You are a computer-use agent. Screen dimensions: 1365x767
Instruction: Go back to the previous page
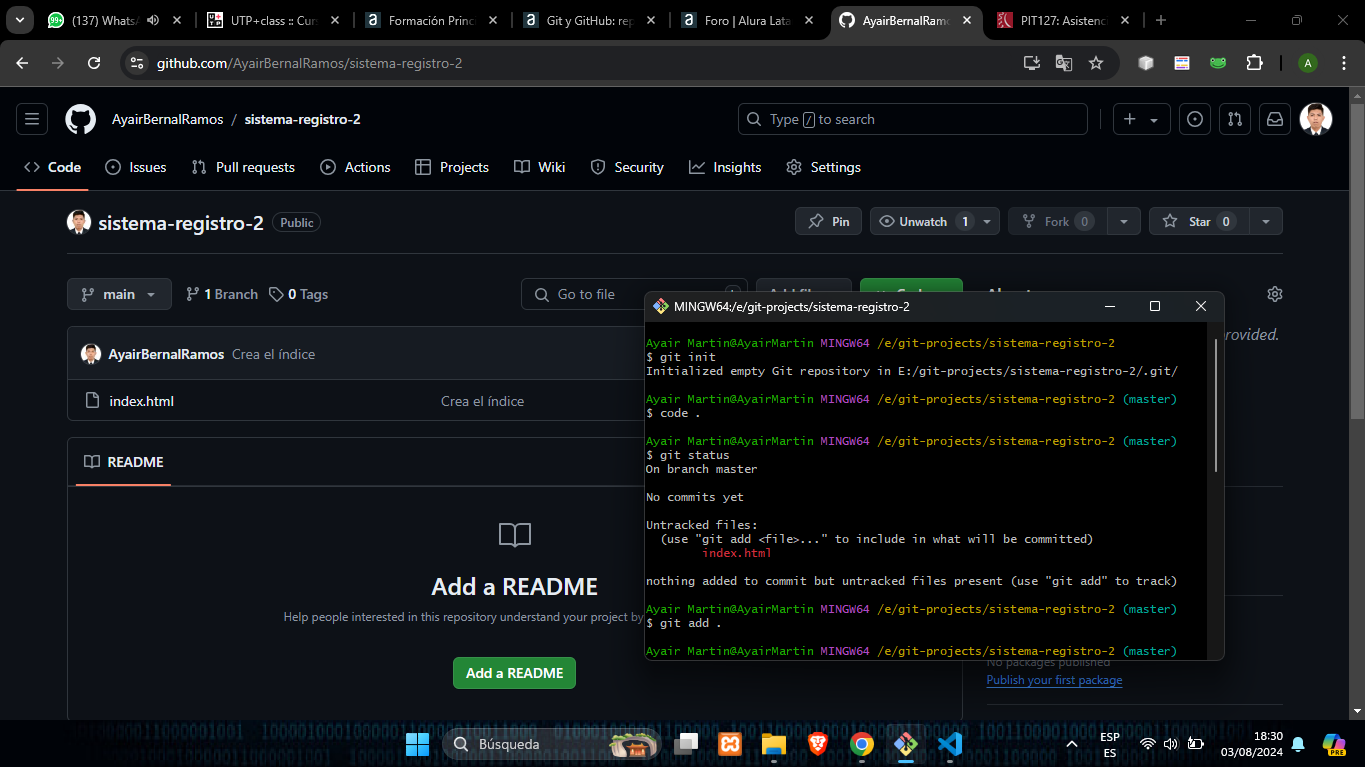tap(22, 63)
